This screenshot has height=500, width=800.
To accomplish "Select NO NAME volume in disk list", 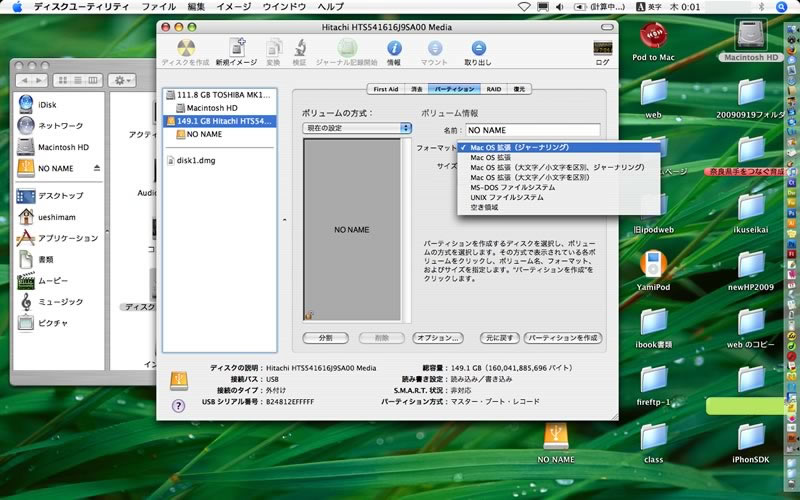I will coord(219,134).
